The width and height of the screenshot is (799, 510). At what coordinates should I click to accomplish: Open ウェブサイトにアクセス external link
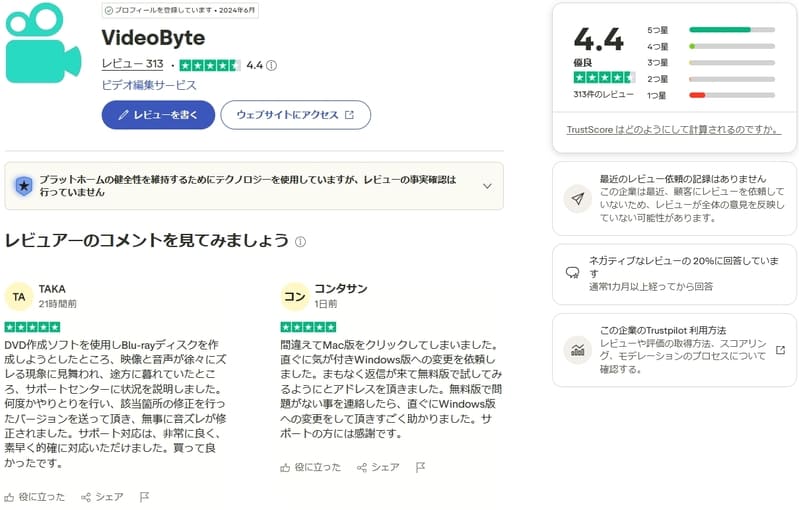coord(296,115)
